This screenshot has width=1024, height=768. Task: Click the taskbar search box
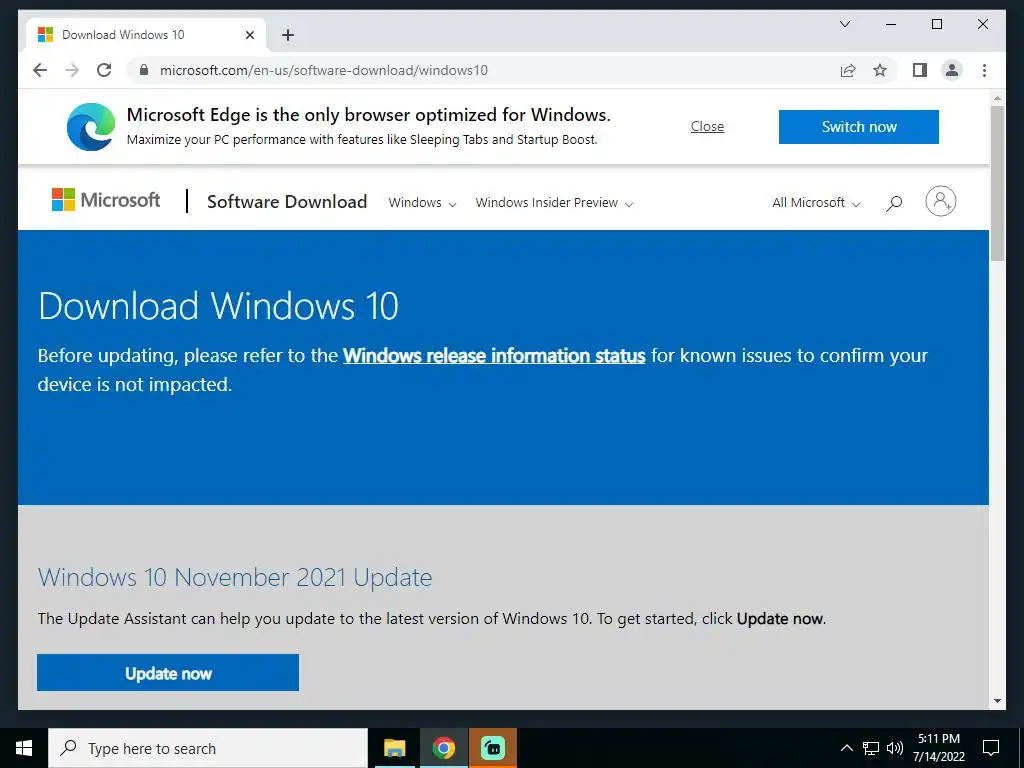[x=208, y=748]
